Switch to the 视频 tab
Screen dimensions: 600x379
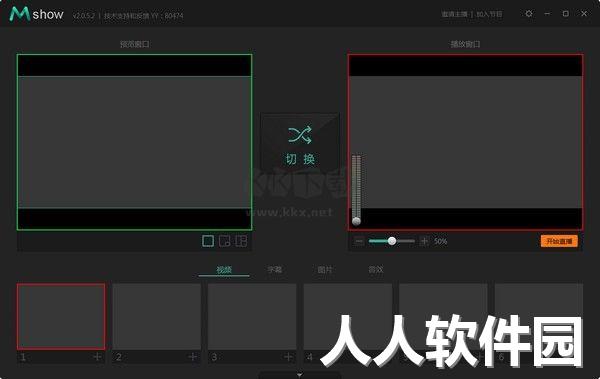[x=224, y=270]
